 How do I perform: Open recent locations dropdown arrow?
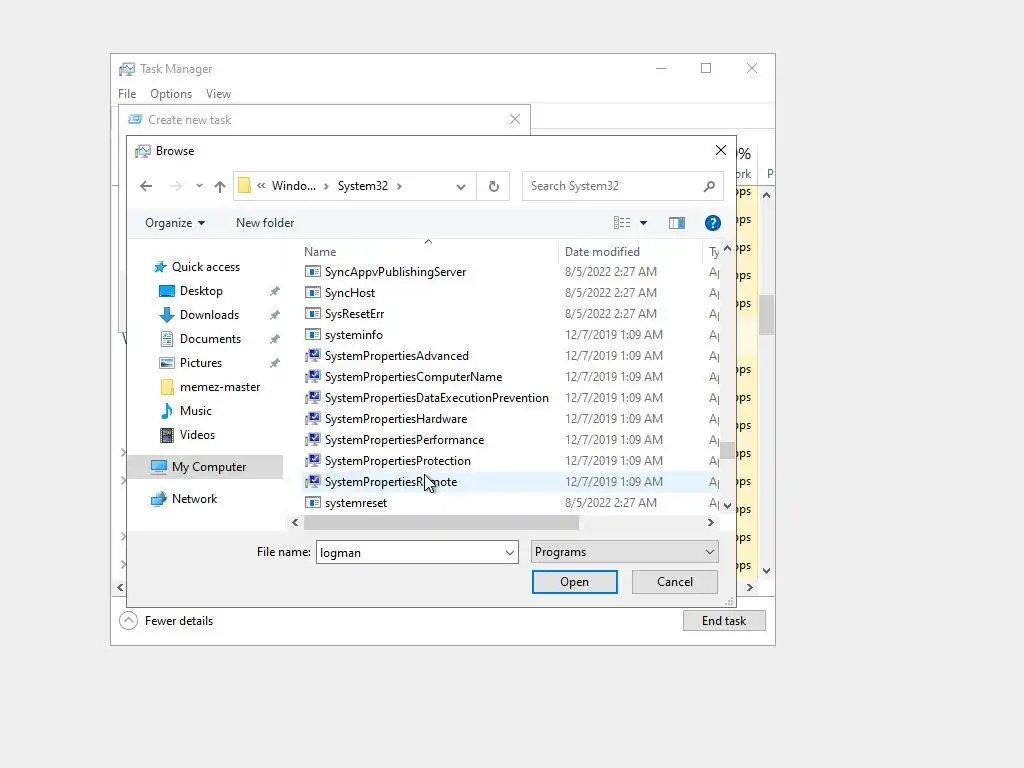(x=199, y=186)
